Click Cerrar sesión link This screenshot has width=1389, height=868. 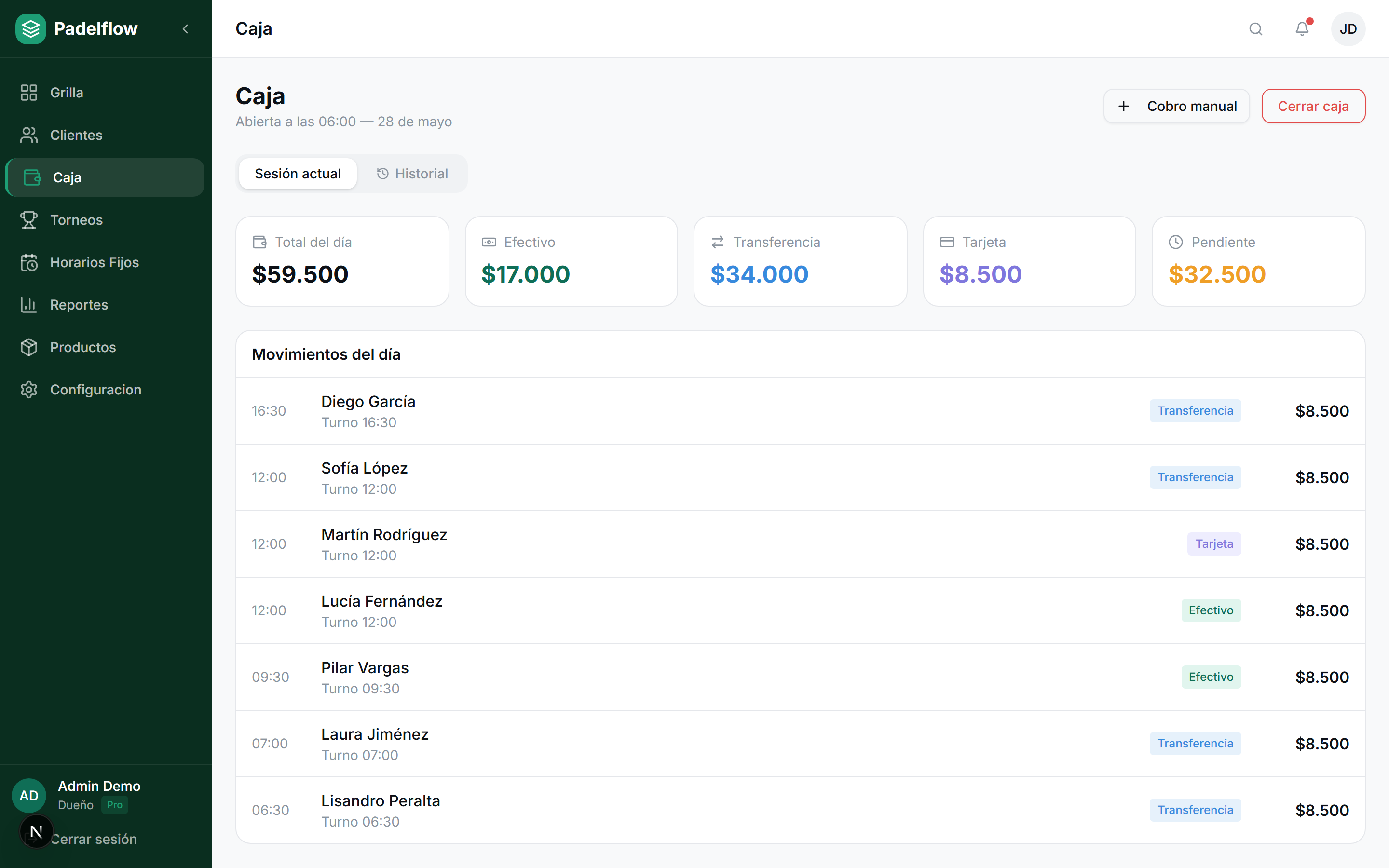click(x=94, y=839)
